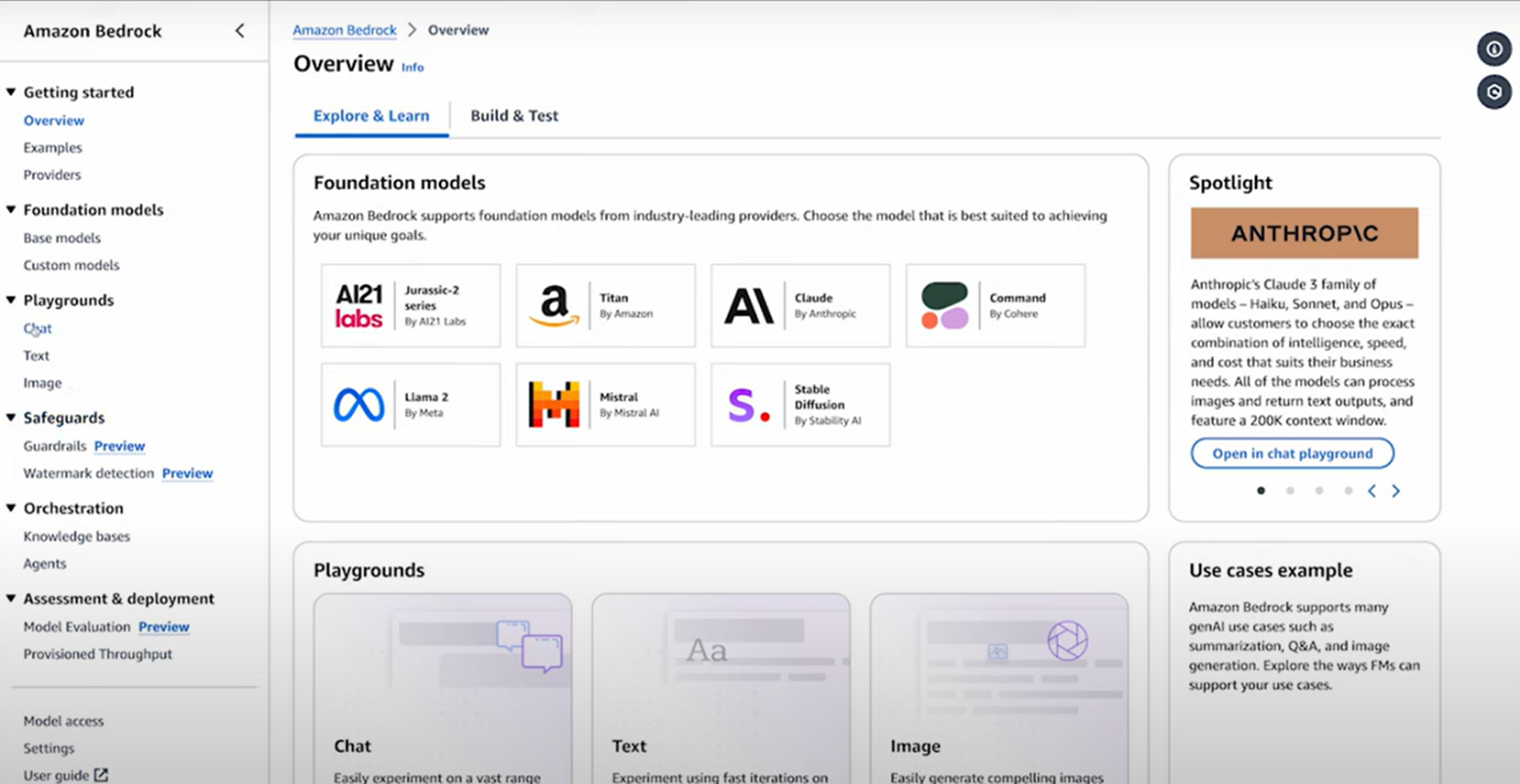This screenshot has height=784, width=1520.
Task: Open the Image playground card
Action: (x=999, y=688)
